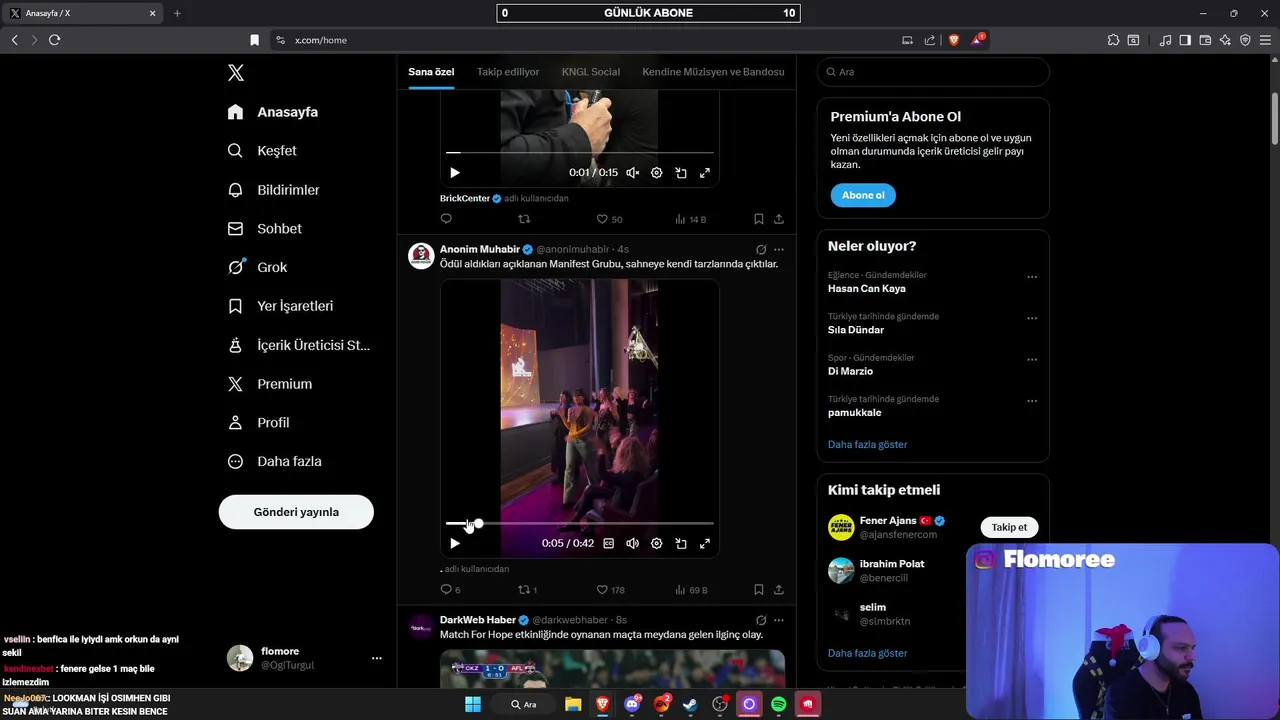Open Windows Start menu
This screenshot has height=720, width=1280.
473,704
